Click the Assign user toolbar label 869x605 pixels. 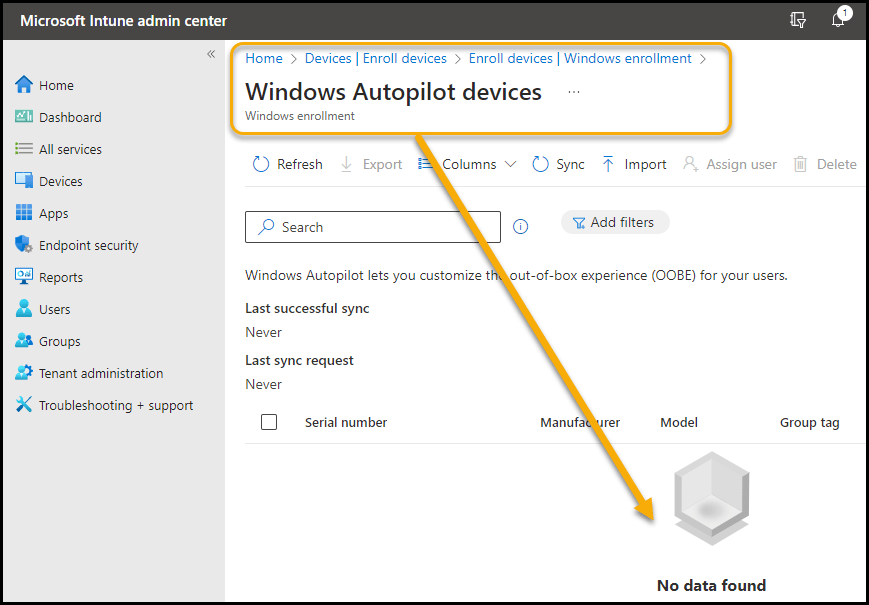coord(742,165)
